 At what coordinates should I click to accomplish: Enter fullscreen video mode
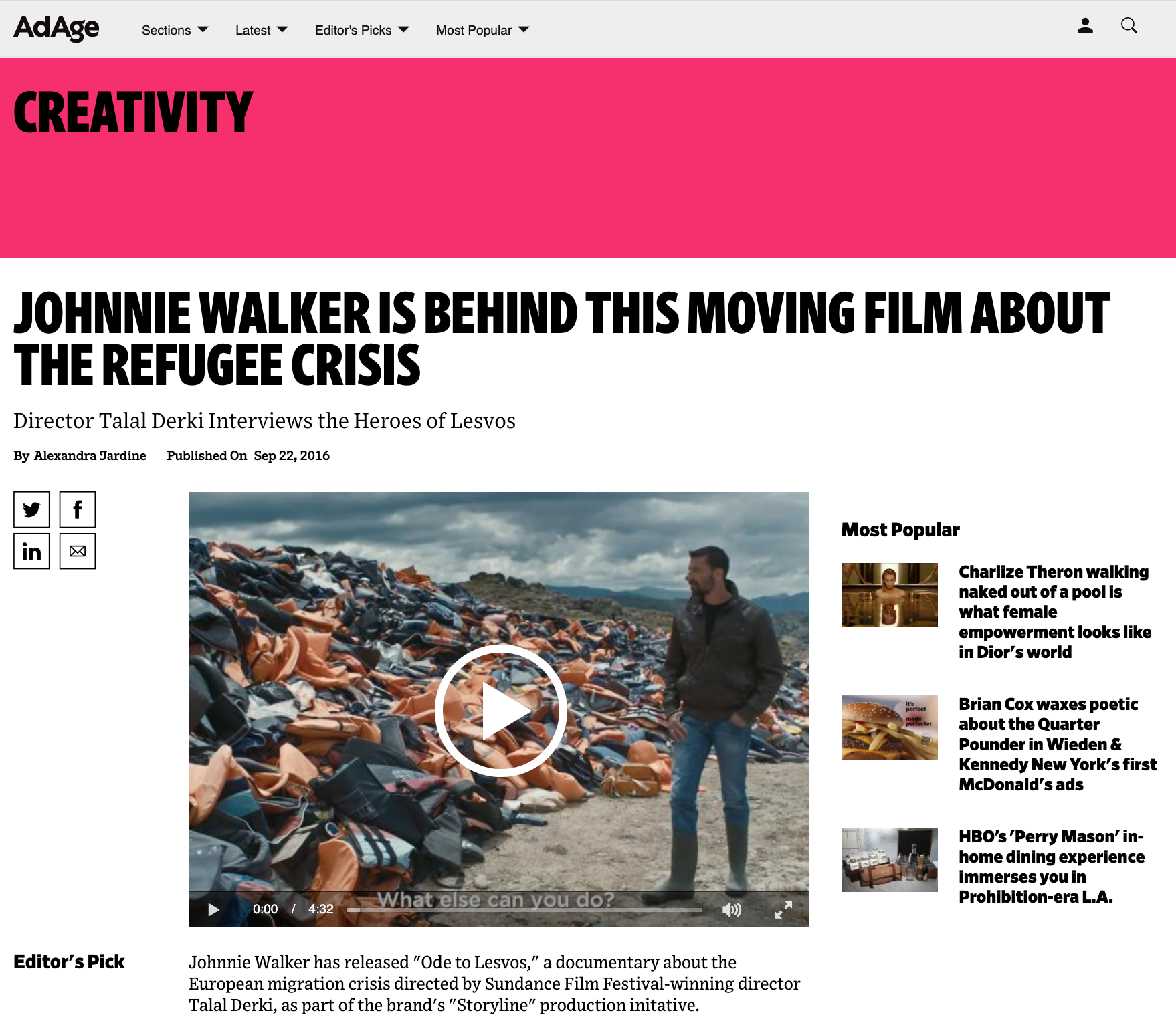(783, 909)
